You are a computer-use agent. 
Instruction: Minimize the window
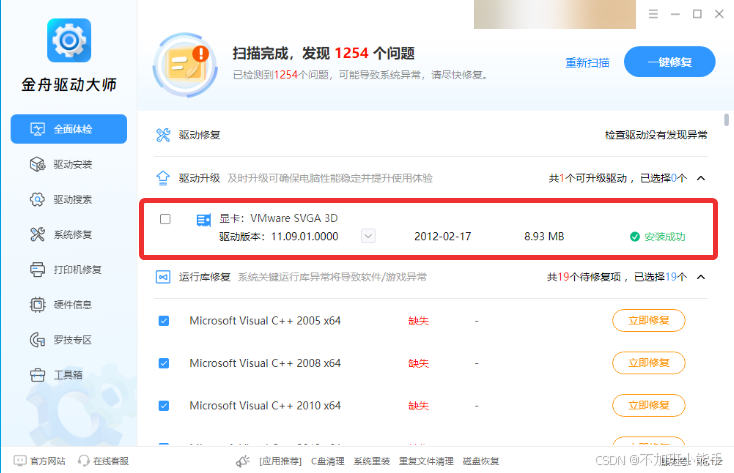[x=675, y=14]
